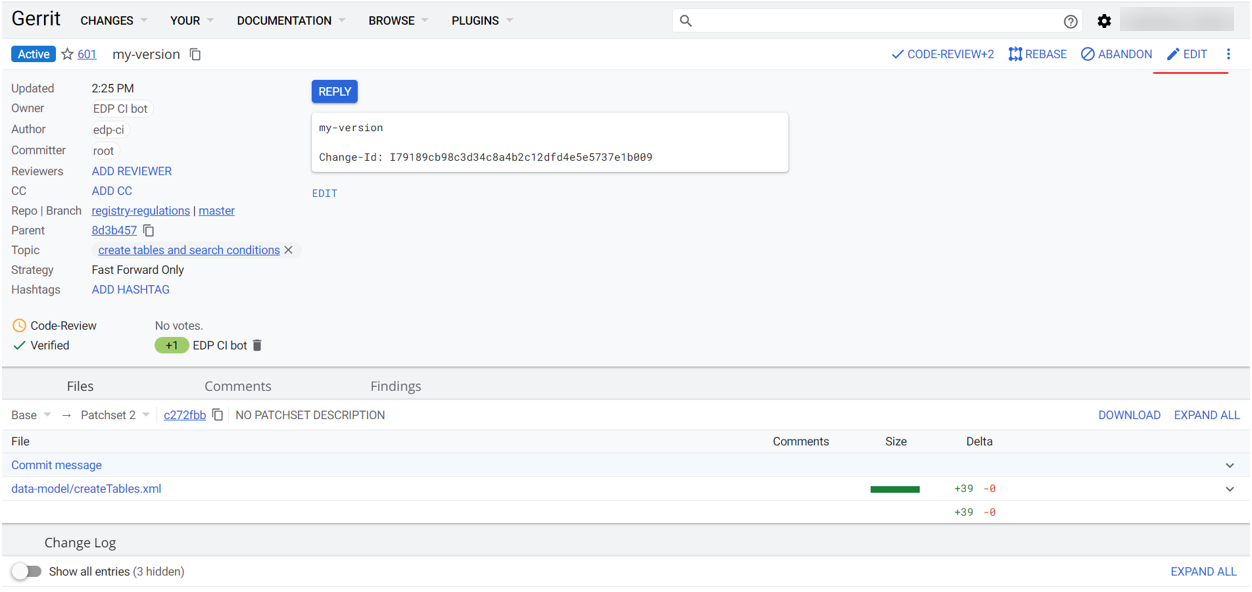Click EXPAND ALL in file list header
The height and width of the screenshot is (592, 1252).
tap(1206, 415)
